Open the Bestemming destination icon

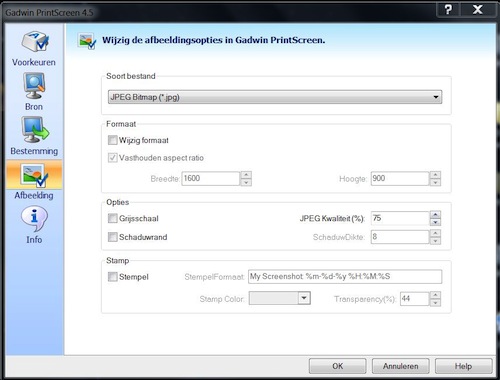pos(35,130)
